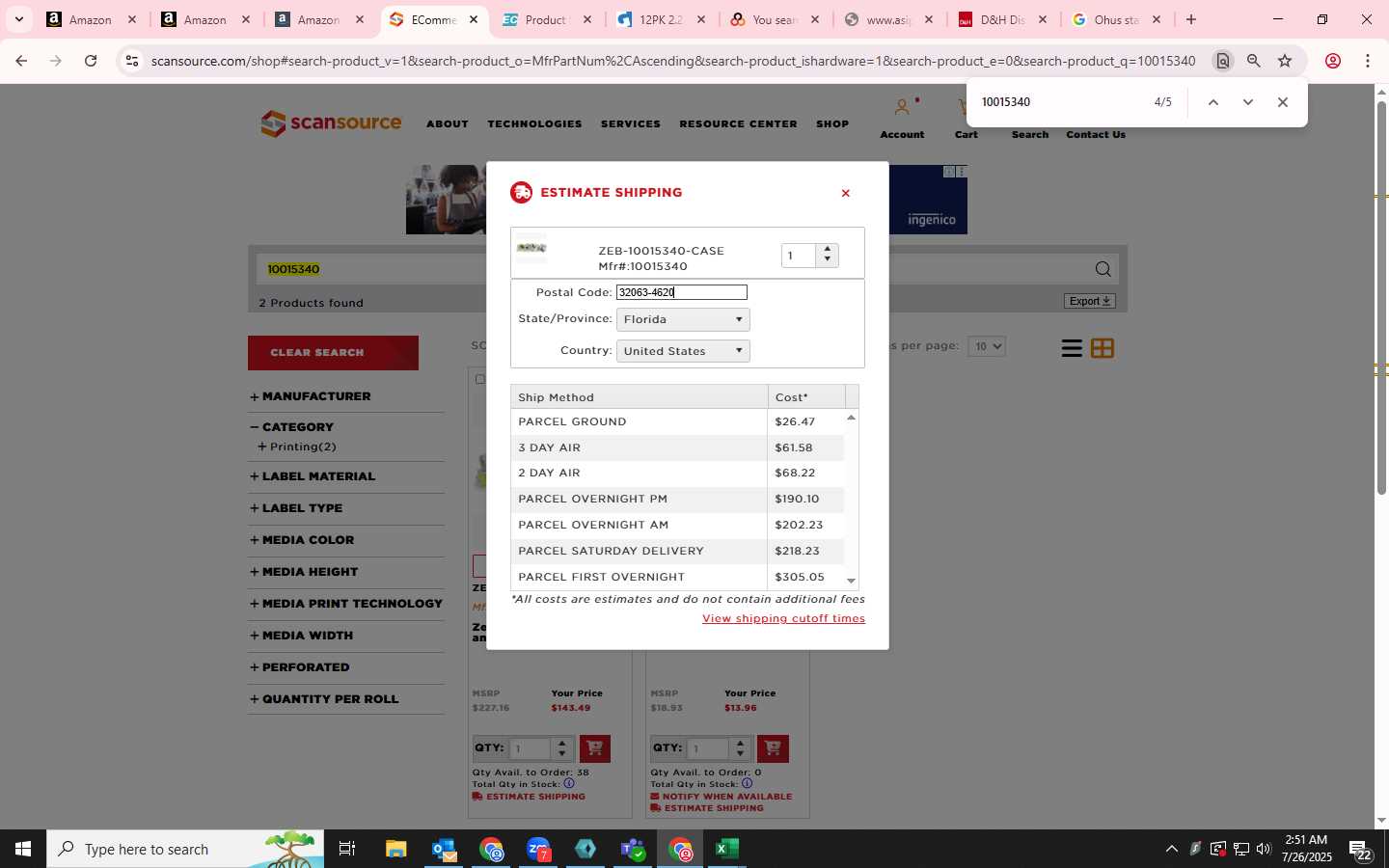Viewport: 1389px width, 868px height.
Task: Add the $143.49 product to cart
Action: [x=594, y=748]
